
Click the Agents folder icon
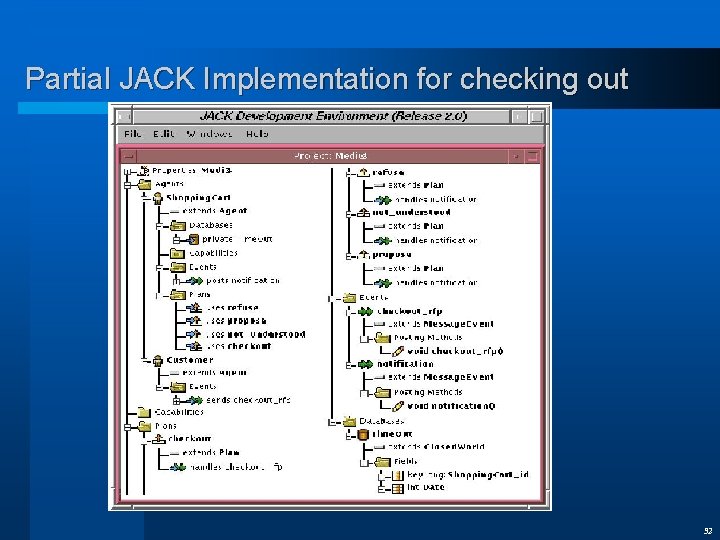point(145,185)
